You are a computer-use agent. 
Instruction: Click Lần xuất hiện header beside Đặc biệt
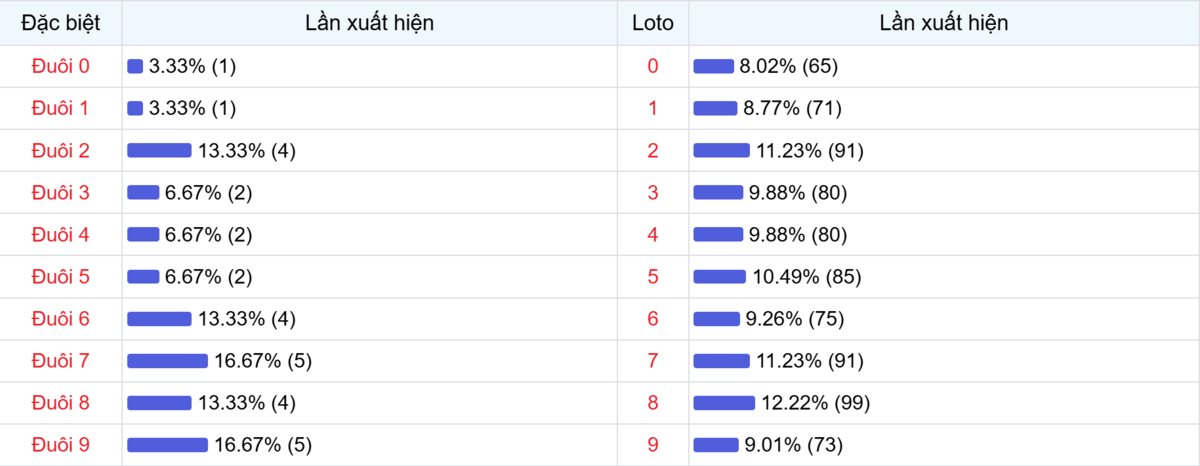pos(369,23)
